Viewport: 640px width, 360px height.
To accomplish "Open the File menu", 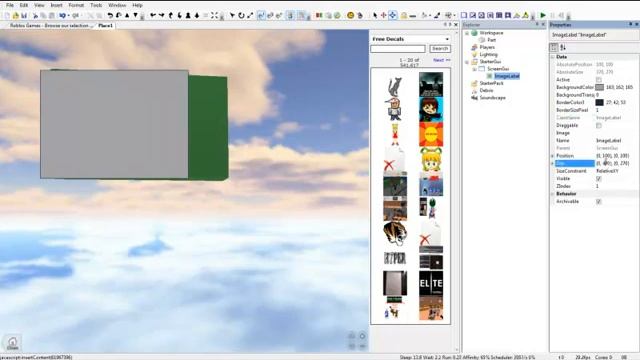I will [x=10, y=5].
